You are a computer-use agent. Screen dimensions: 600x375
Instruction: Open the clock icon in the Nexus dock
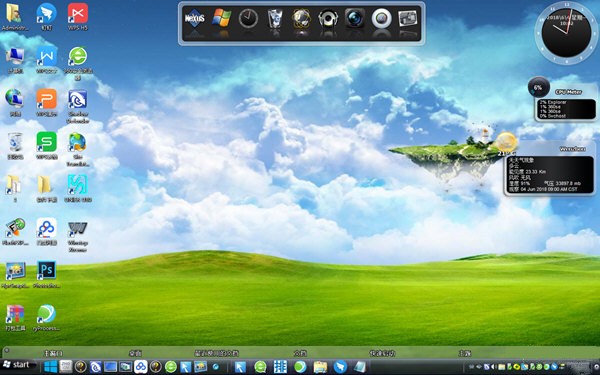coord(248,18)
